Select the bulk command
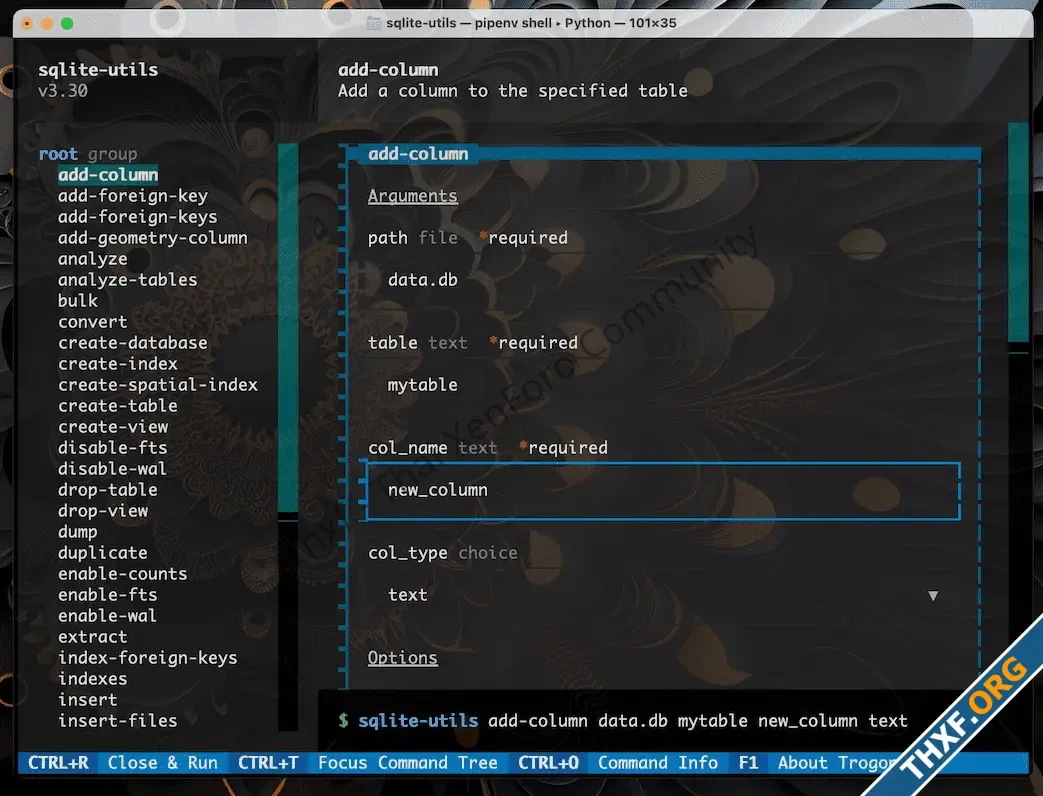The width and height of the screenshot is (1043, 796). 78,301
